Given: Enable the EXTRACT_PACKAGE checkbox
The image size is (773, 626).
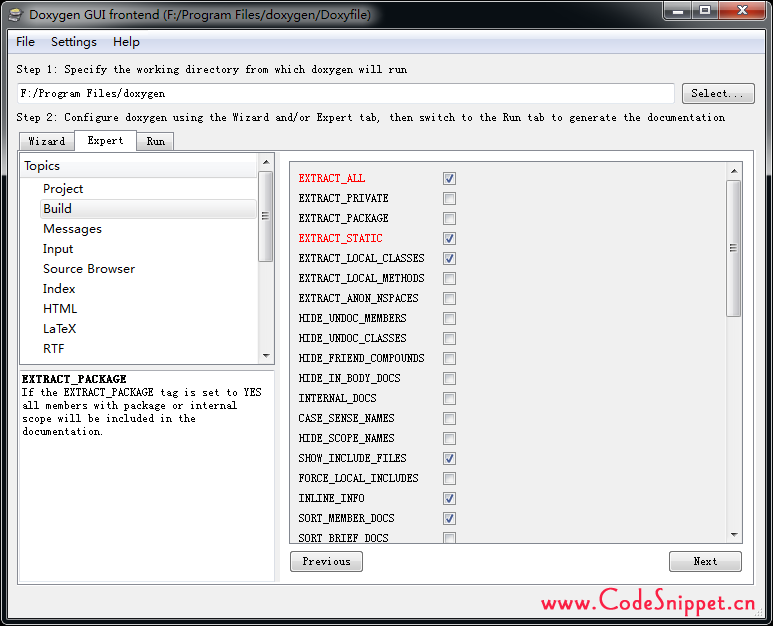Looking at the screenshot, I should 449,218.
